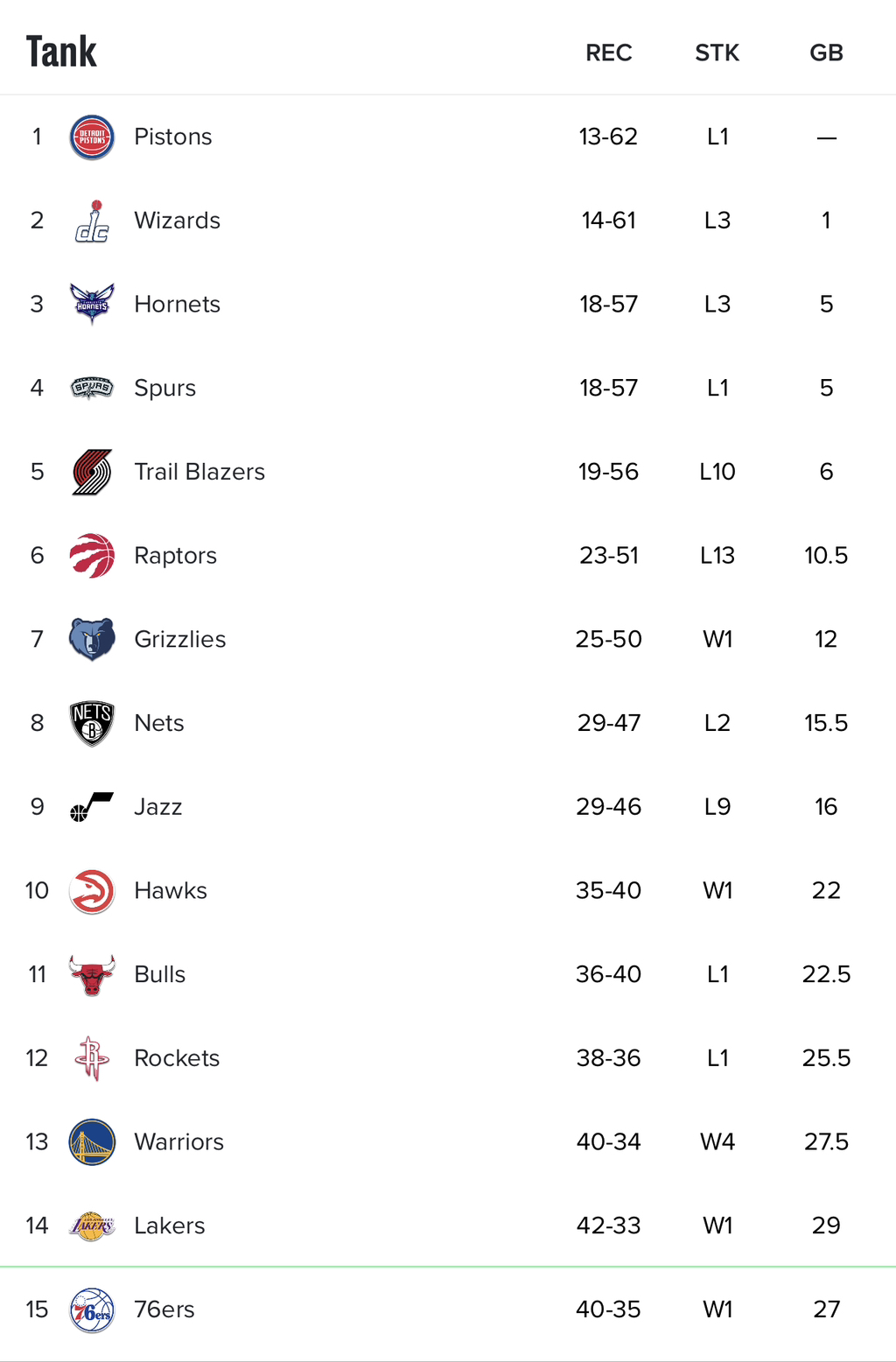Click the Lakers record 42-33

coord(608,1225)
